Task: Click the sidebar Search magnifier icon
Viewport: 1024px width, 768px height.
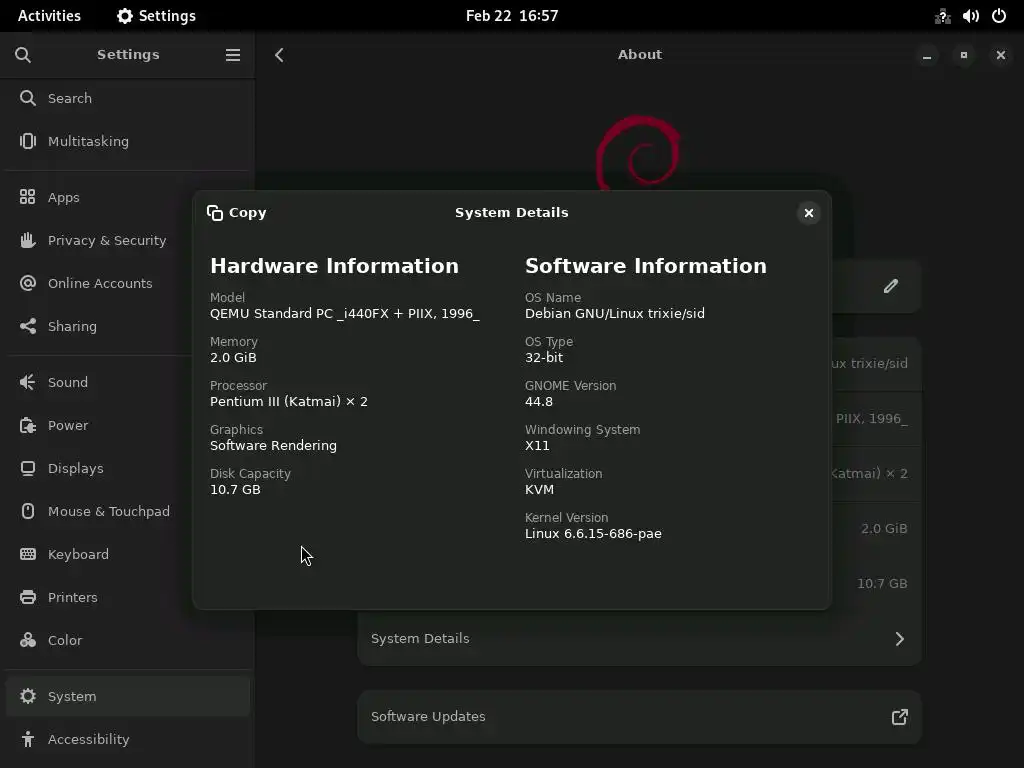Action: (27, 99)
